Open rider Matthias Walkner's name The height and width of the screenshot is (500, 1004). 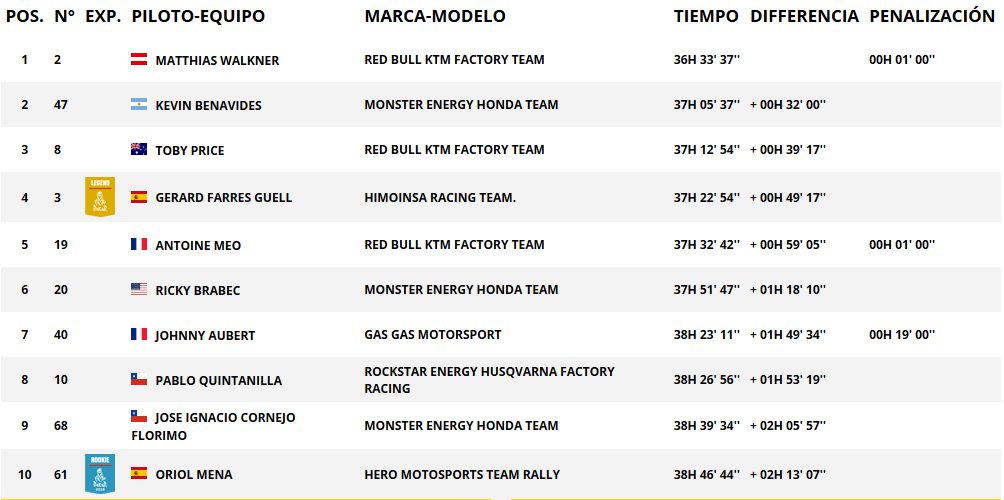(x=217, y=61)
